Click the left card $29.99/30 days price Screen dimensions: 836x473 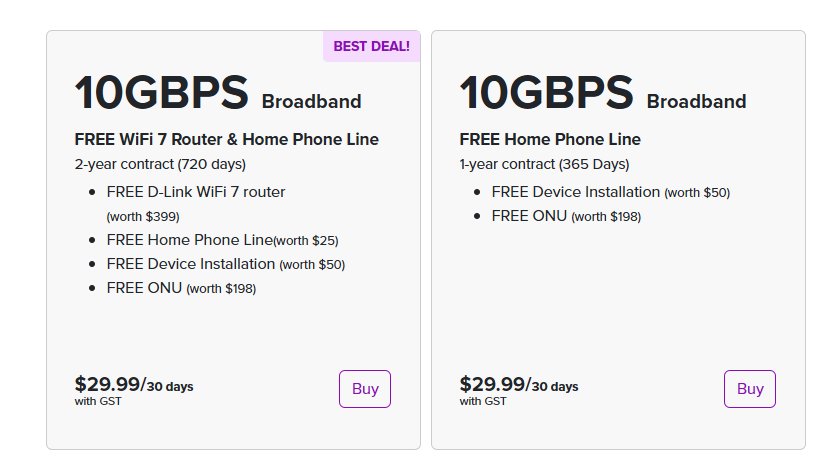134,384
